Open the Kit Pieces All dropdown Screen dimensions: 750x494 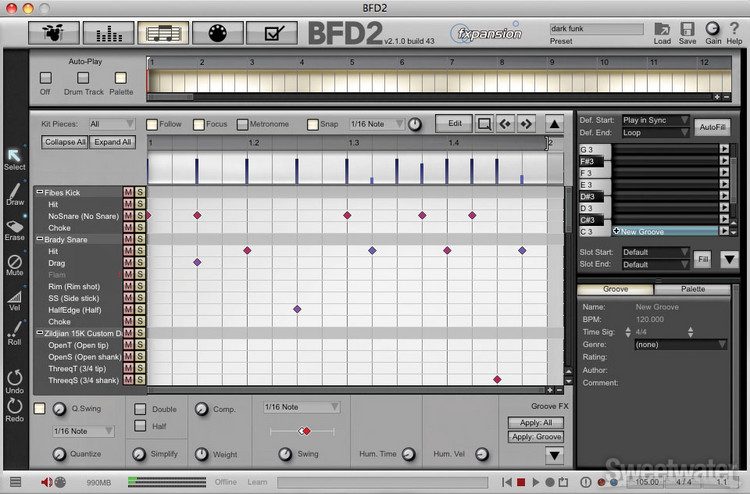(x=111, y=124)
